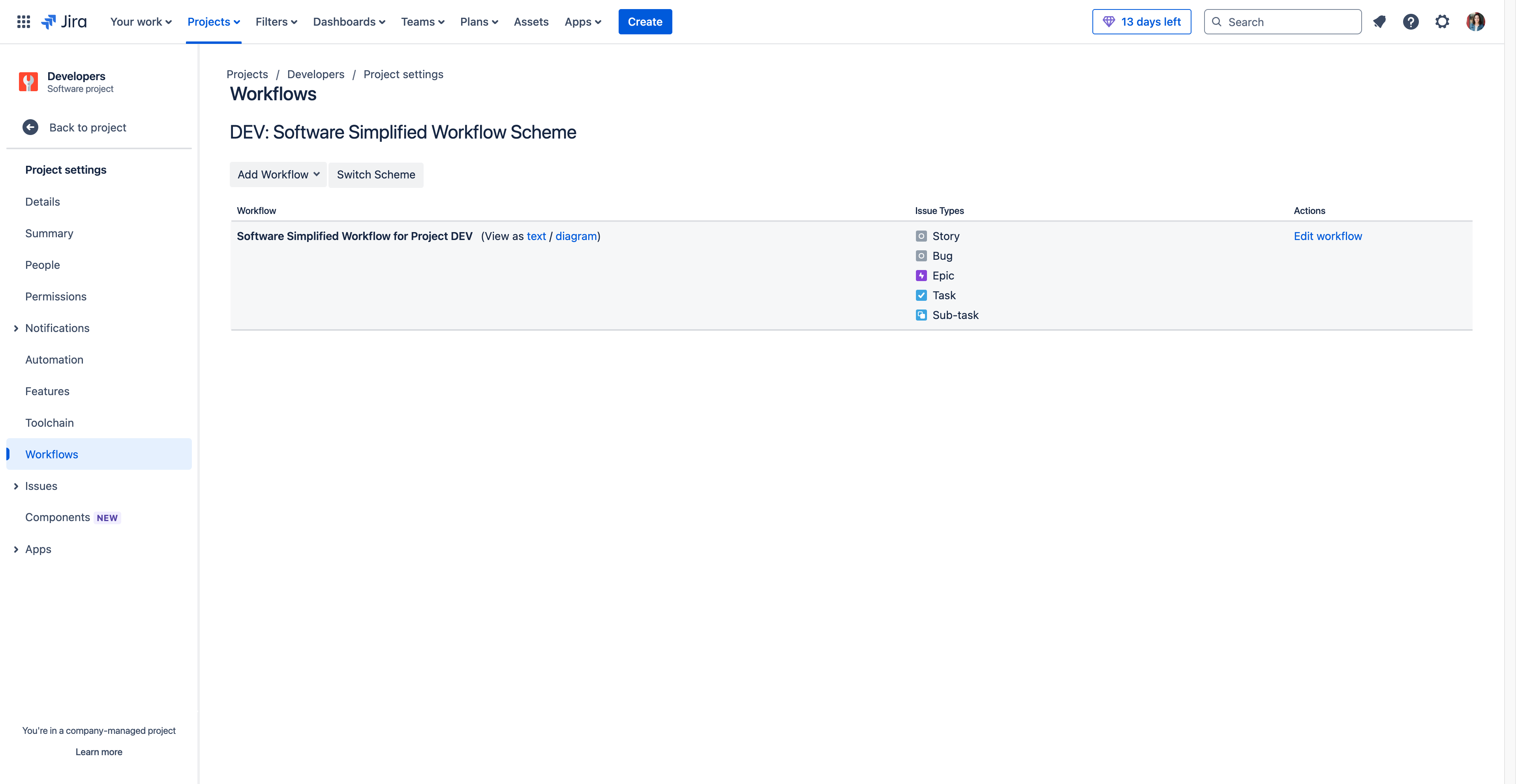The image size is (1516, 784).
Task: Click the Developers project name in sidebar
Action: [77, 76]
